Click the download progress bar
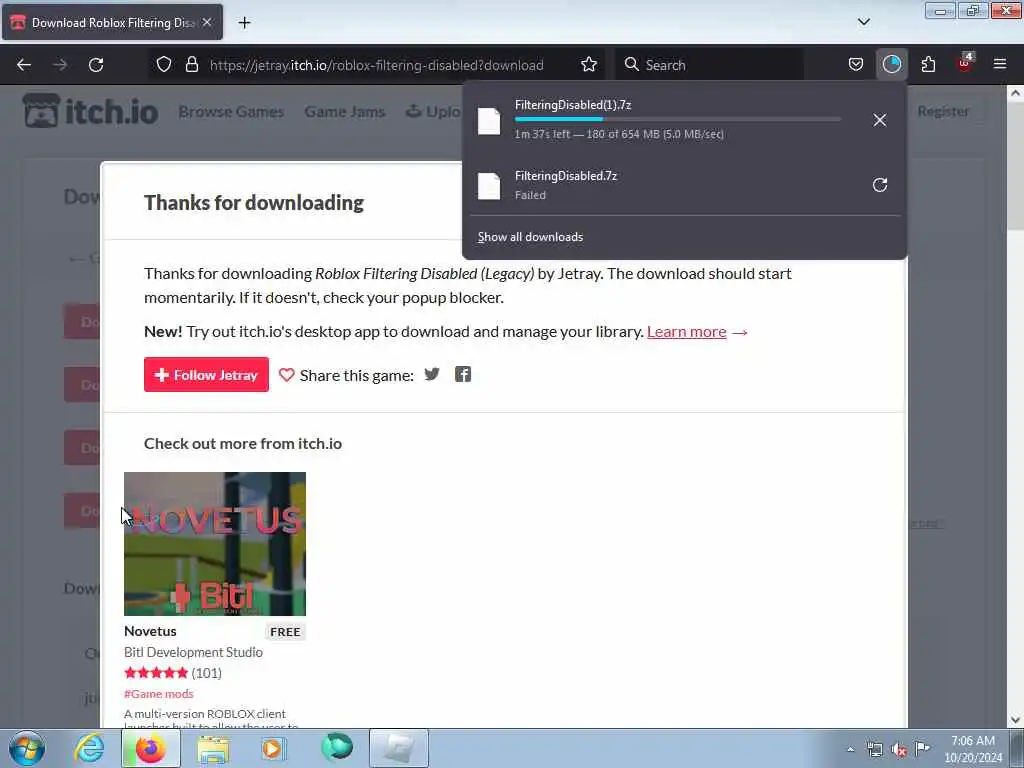 click(677, 120)
